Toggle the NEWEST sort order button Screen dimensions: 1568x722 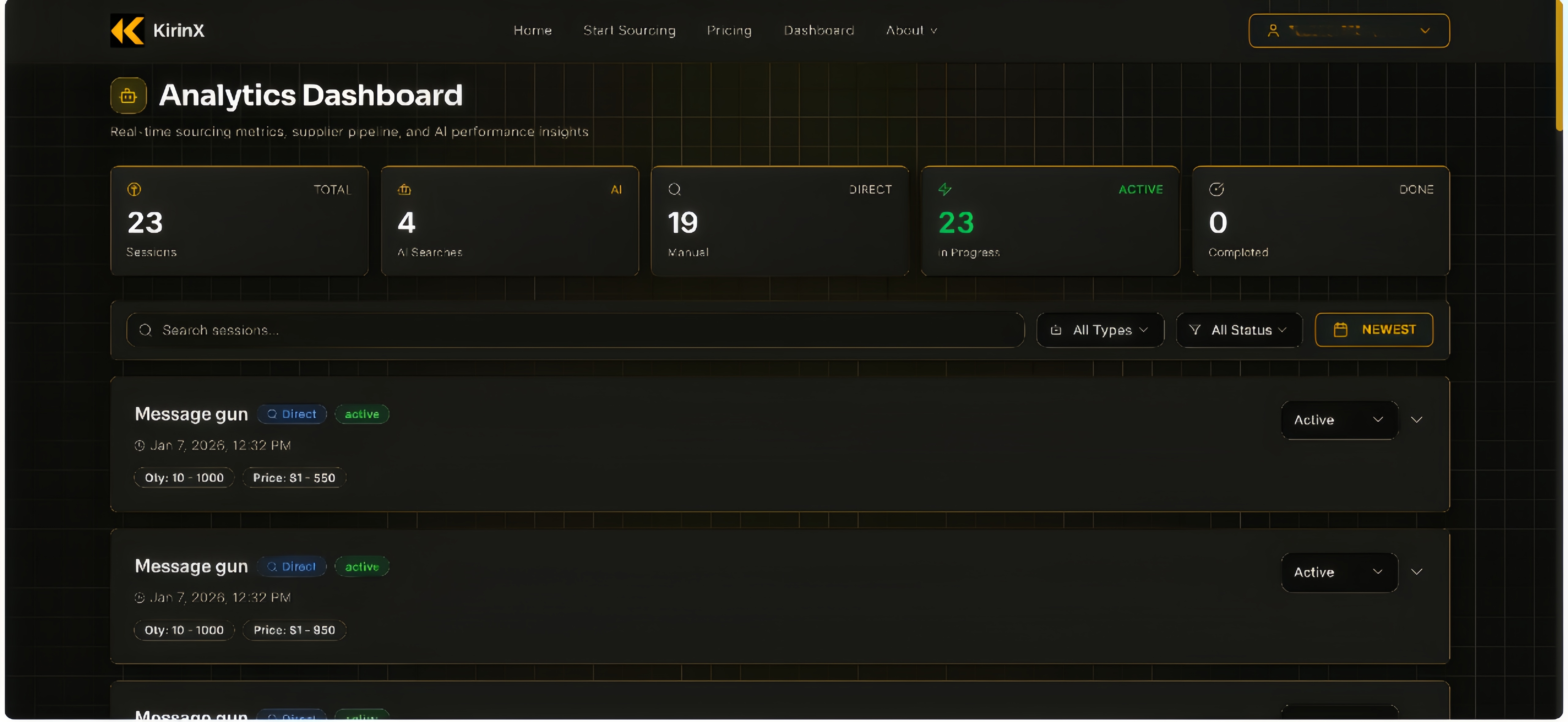[x=1374, y=330]
